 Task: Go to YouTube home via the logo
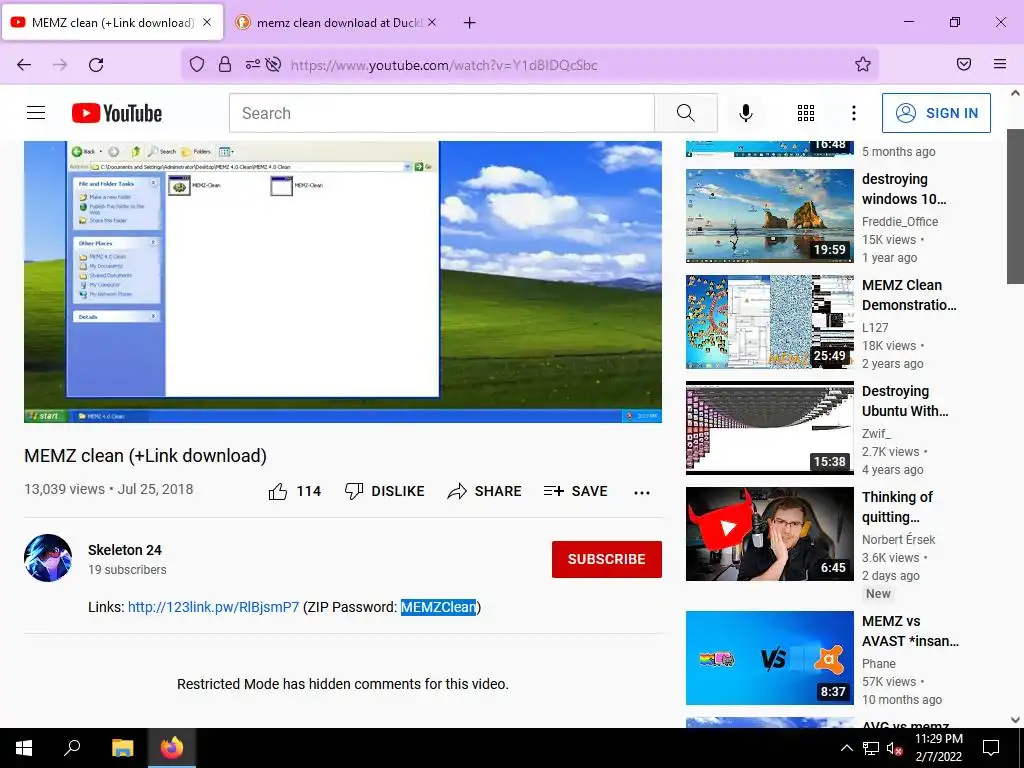(117, 113)
